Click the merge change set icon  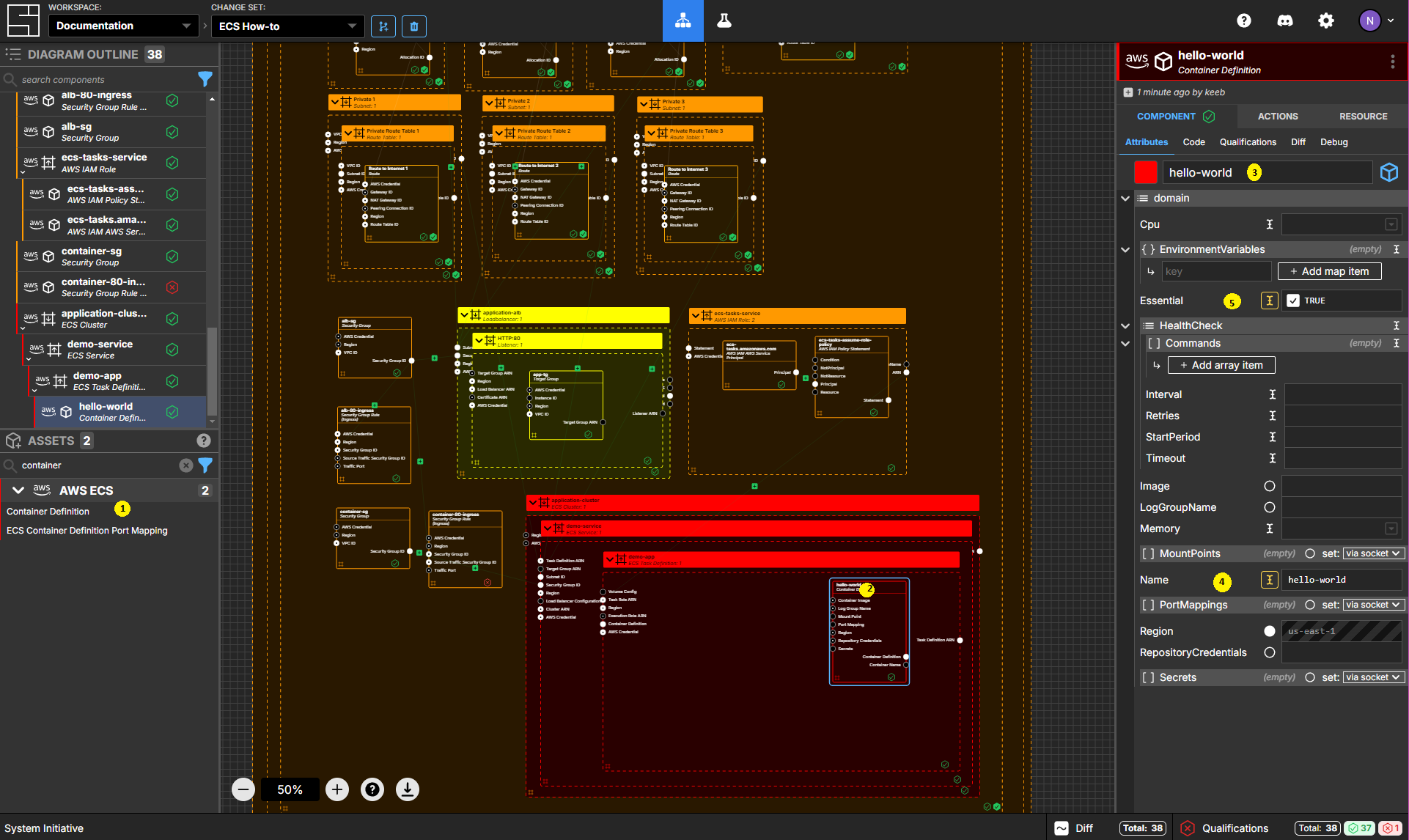(383, 26)
